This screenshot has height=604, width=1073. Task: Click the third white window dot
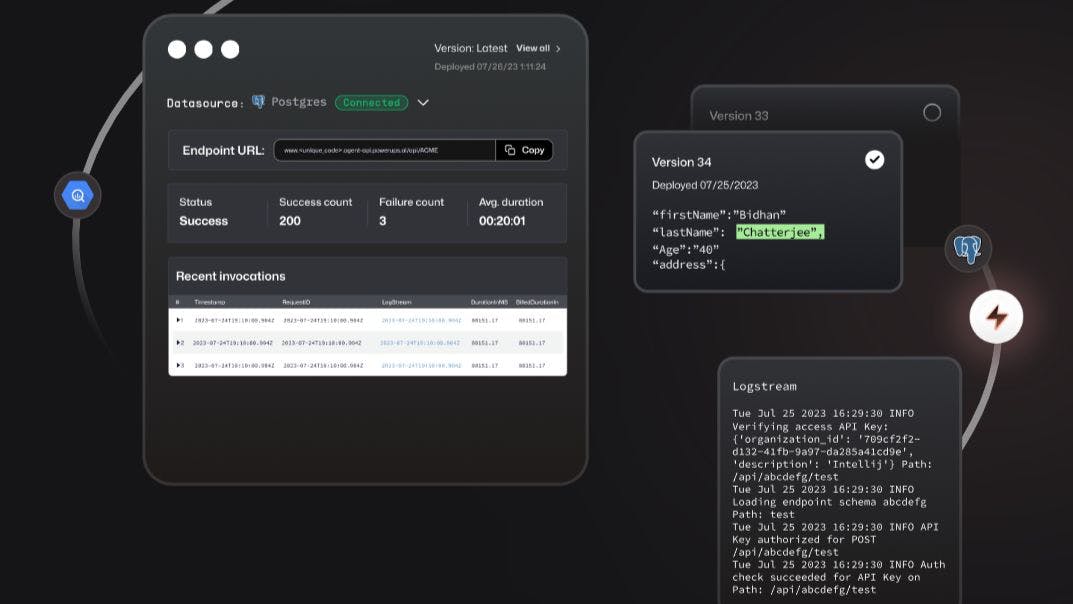click(x=230, y=49)
